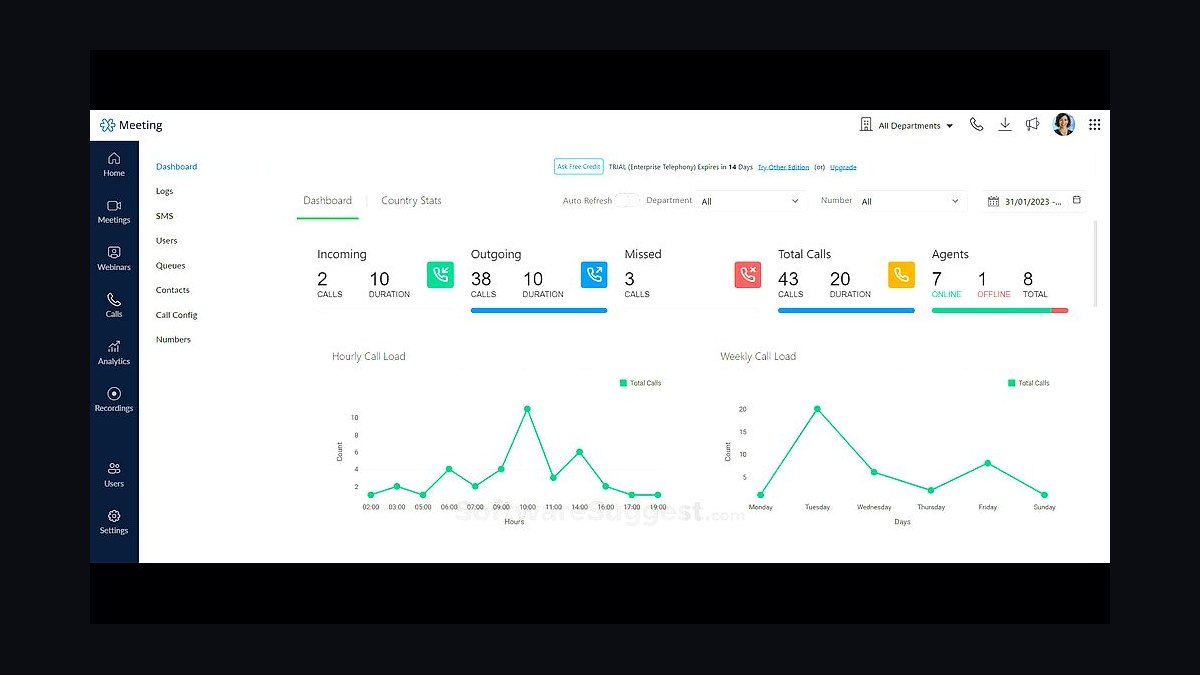Click the Meeting logo
Screen dimensions: 1200x675
131,125
